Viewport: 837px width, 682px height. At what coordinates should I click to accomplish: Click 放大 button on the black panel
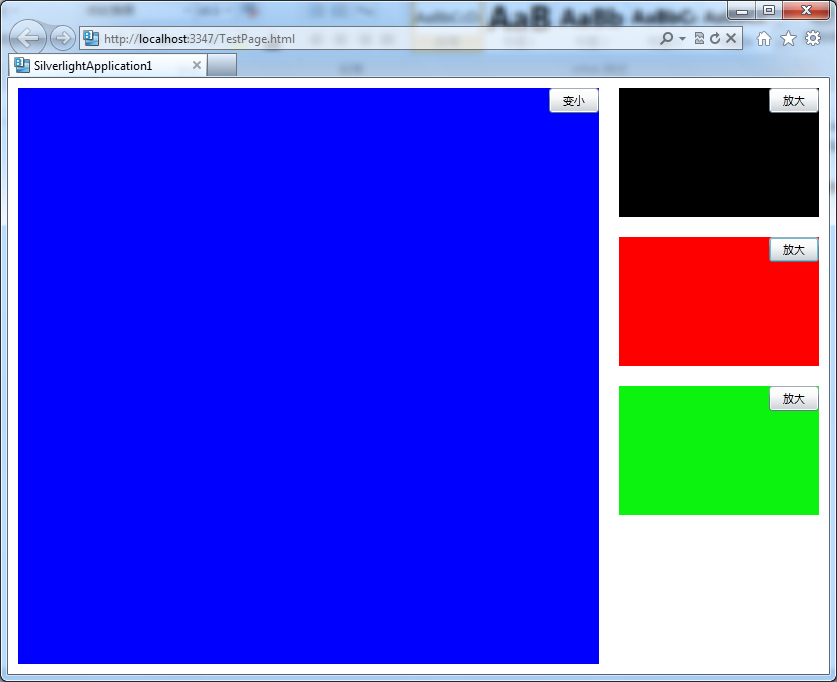(794, 100)
